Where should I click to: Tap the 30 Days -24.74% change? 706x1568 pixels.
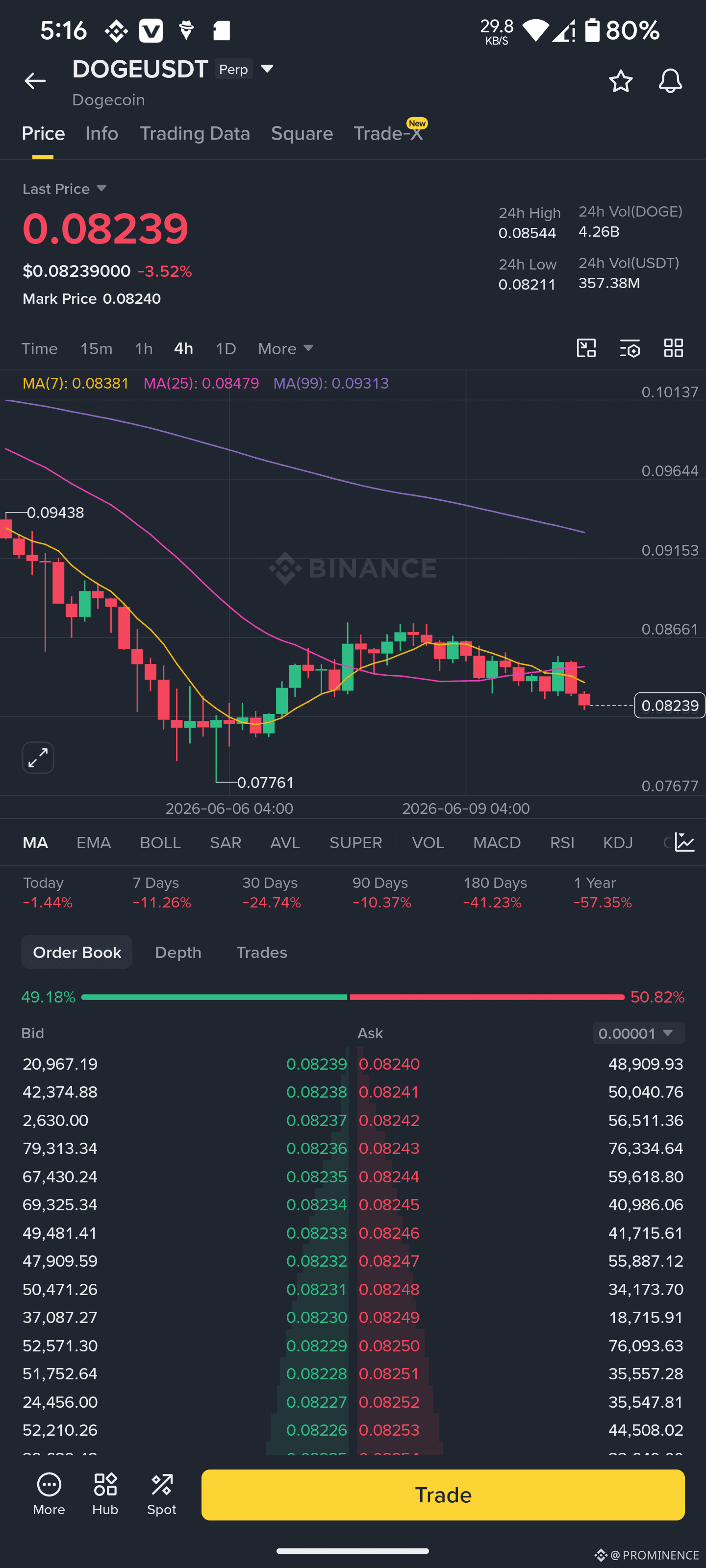[272, 892]
